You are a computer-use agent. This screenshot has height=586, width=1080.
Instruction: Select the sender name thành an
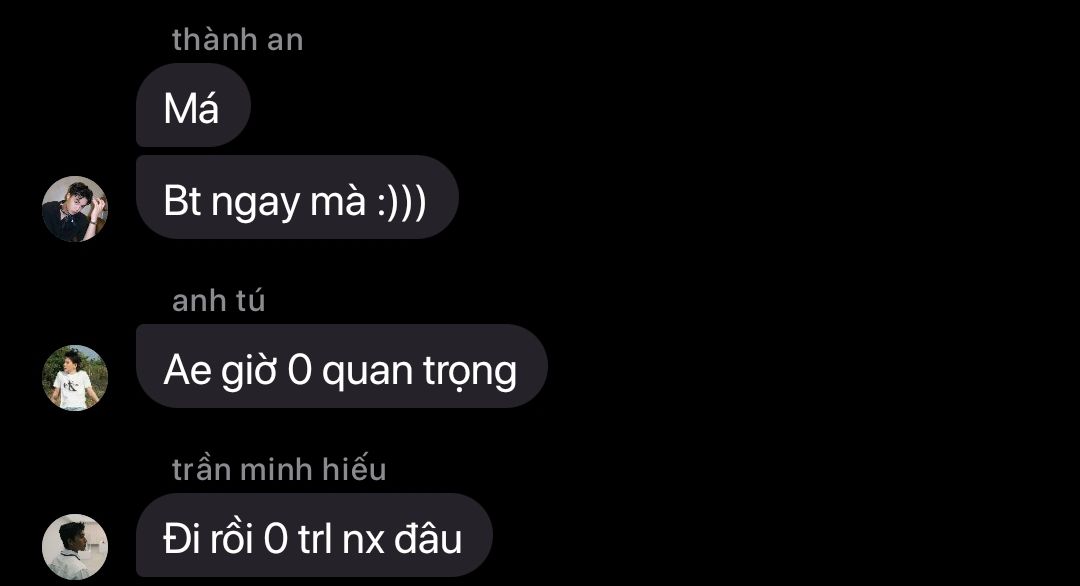[x=238, y=40]
